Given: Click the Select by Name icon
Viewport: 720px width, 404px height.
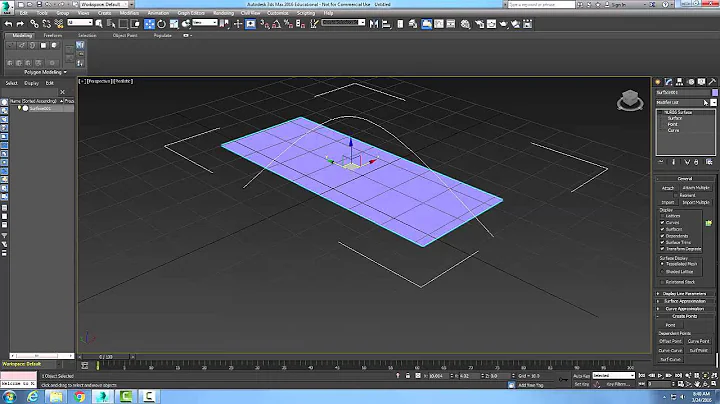Looking at the screenshot, I should (x=111, y=24).
